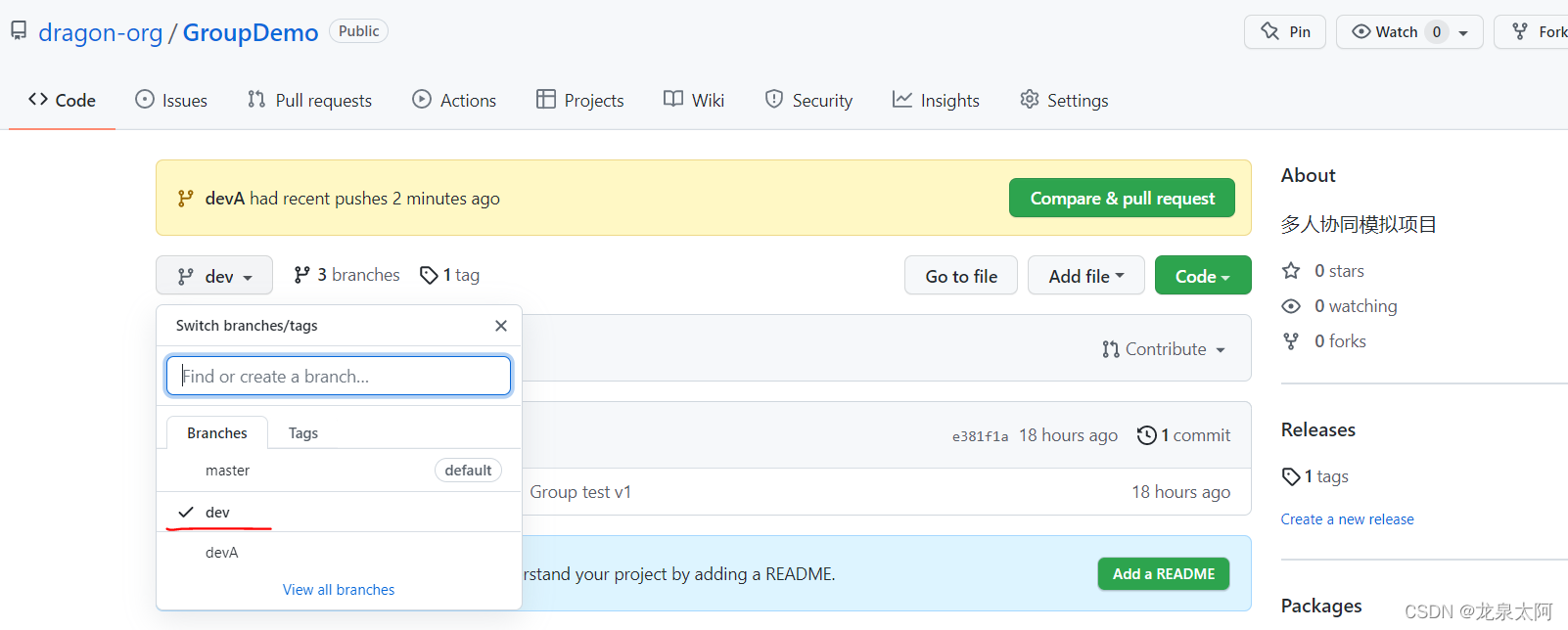Open the Packages heading
Screen dimensions: 1568x630
(x=1321, y=606)
